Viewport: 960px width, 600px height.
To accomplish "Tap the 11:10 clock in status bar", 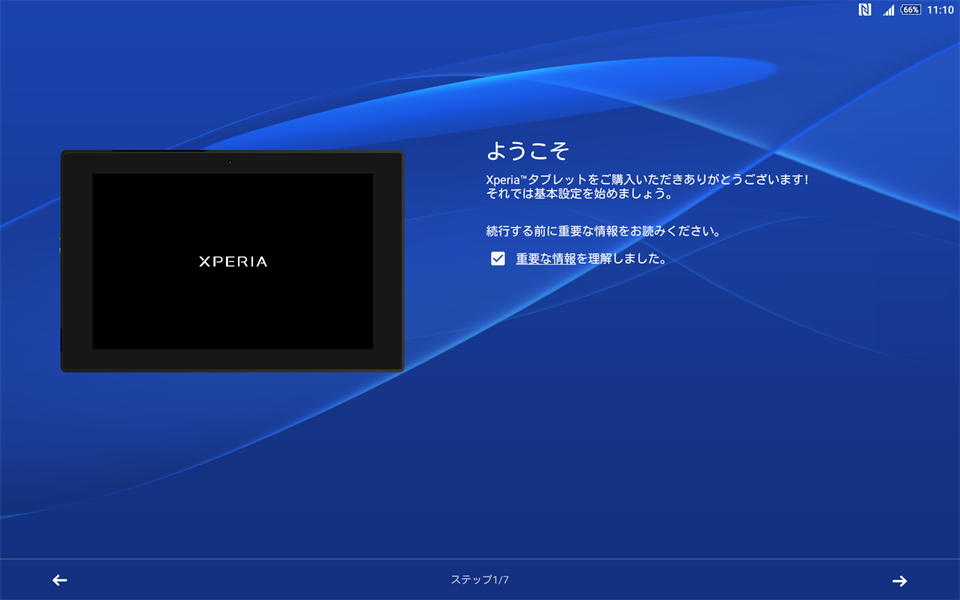I will coord(940,10).
